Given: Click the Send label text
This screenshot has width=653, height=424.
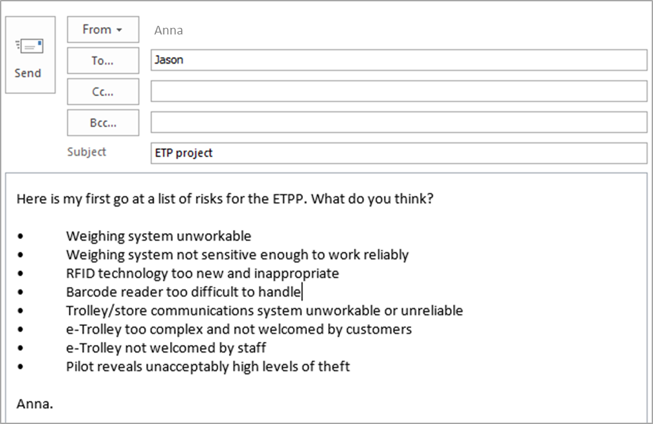Looking at the screenshot, I should pyautogui.click(x=28, y=73).
